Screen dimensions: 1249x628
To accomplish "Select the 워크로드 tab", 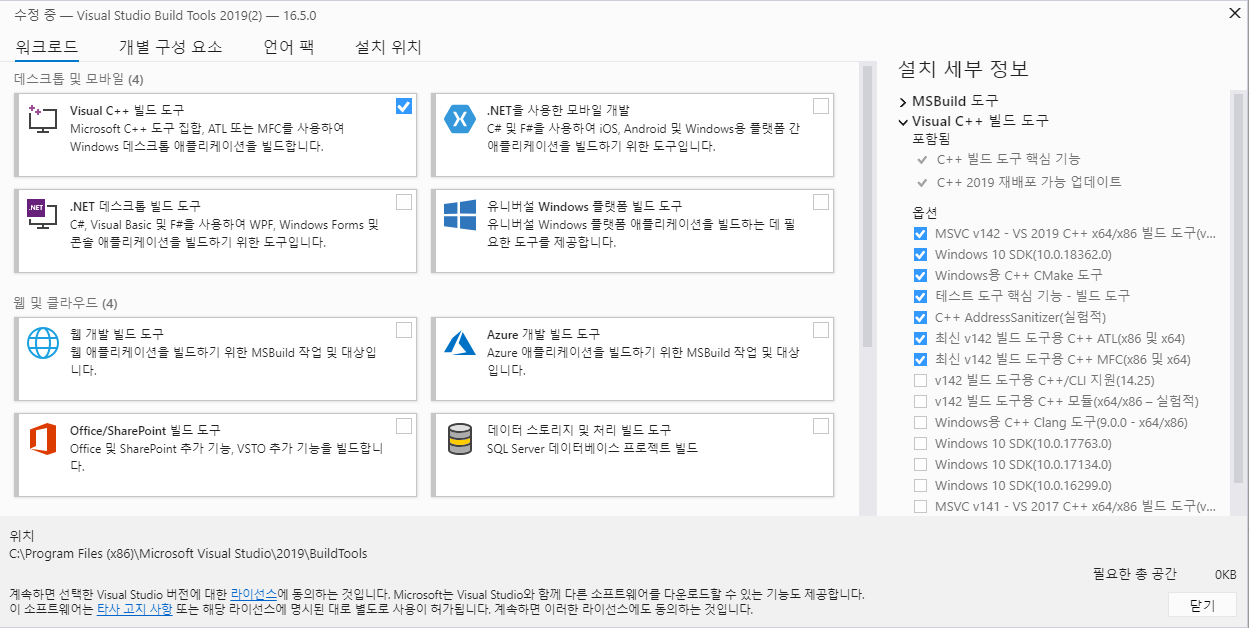I will click(47, 47).
